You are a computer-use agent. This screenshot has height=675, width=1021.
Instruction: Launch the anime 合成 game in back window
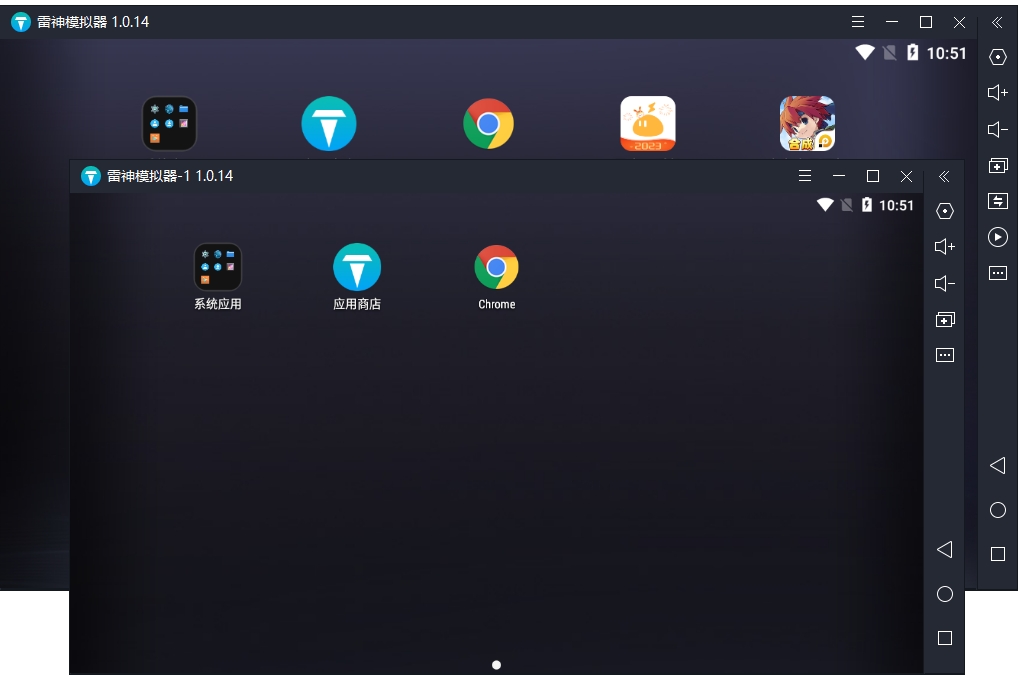point(807,124)
